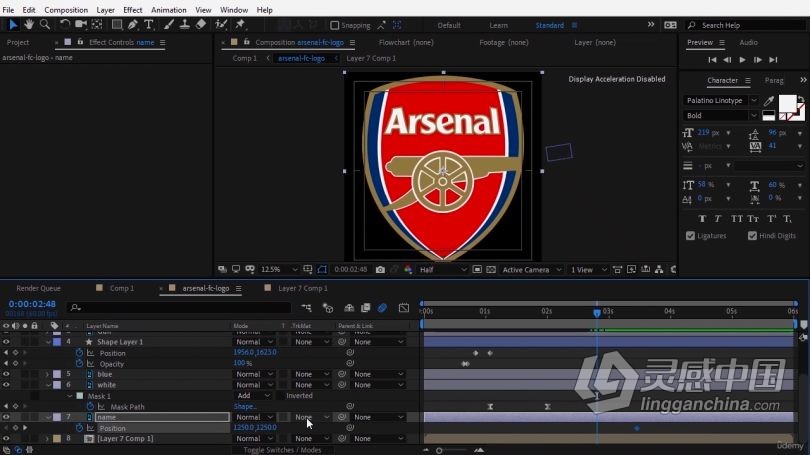Enable the Snapping checkbox
The height and width of the screenshot is (455, 810).
(x=335, y=25)
